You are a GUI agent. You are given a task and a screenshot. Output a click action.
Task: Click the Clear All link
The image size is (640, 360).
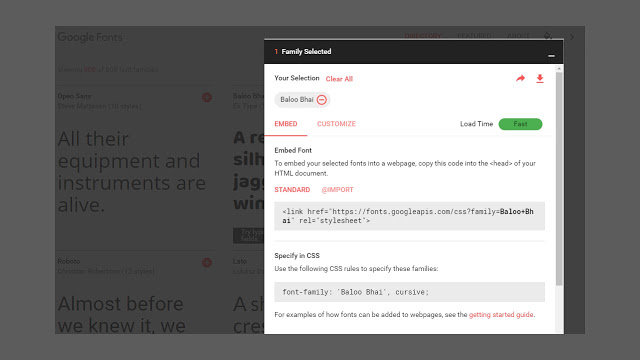[x=339, y=79]
